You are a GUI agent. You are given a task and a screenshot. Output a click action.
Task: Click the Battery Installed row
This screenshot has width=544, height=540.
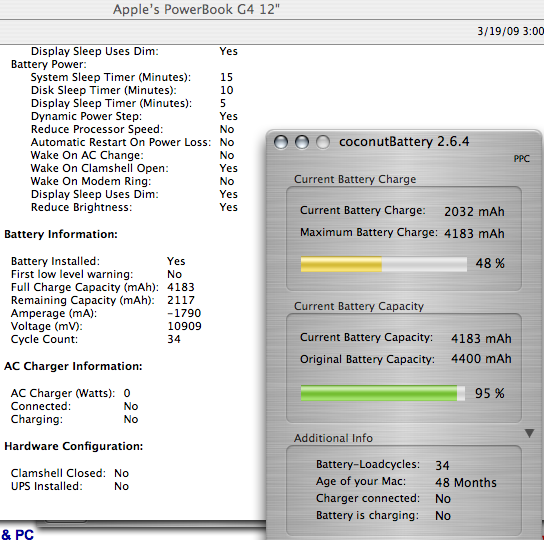pos(98,261)
